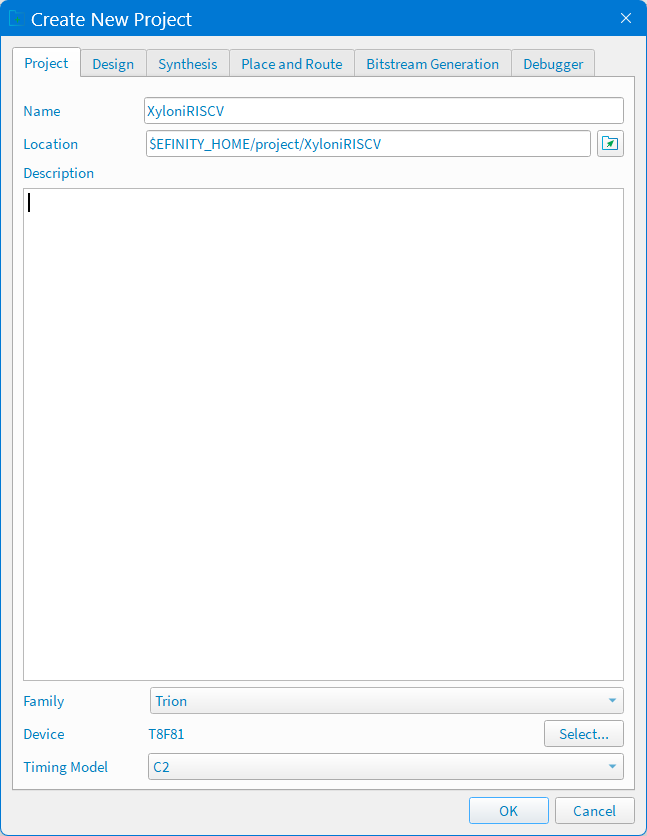Open the Synthesis tab
647x836 pixels.
(x=187, y=64)
